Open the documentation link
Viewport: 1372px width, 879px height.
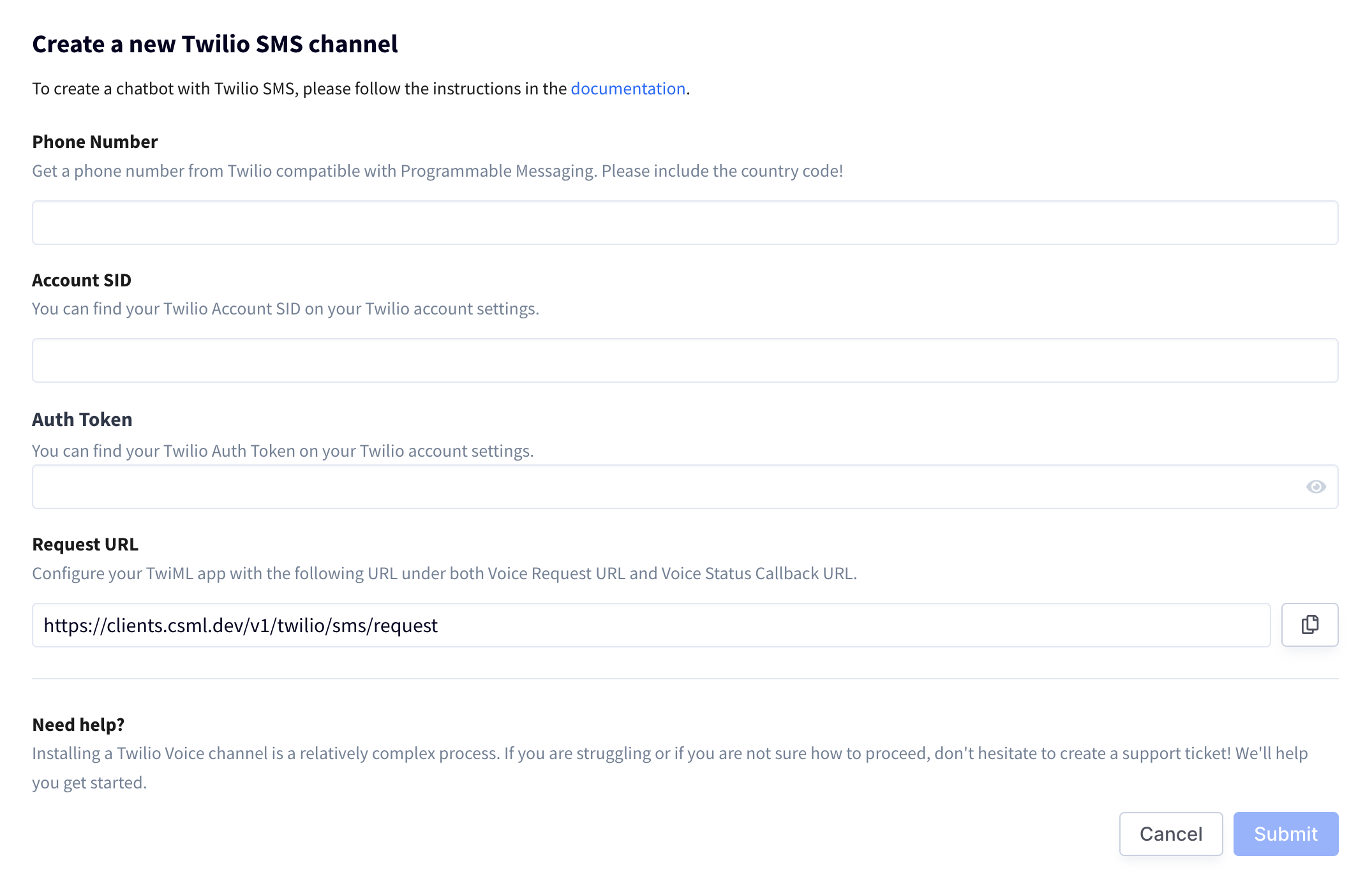tap(628, 88)
